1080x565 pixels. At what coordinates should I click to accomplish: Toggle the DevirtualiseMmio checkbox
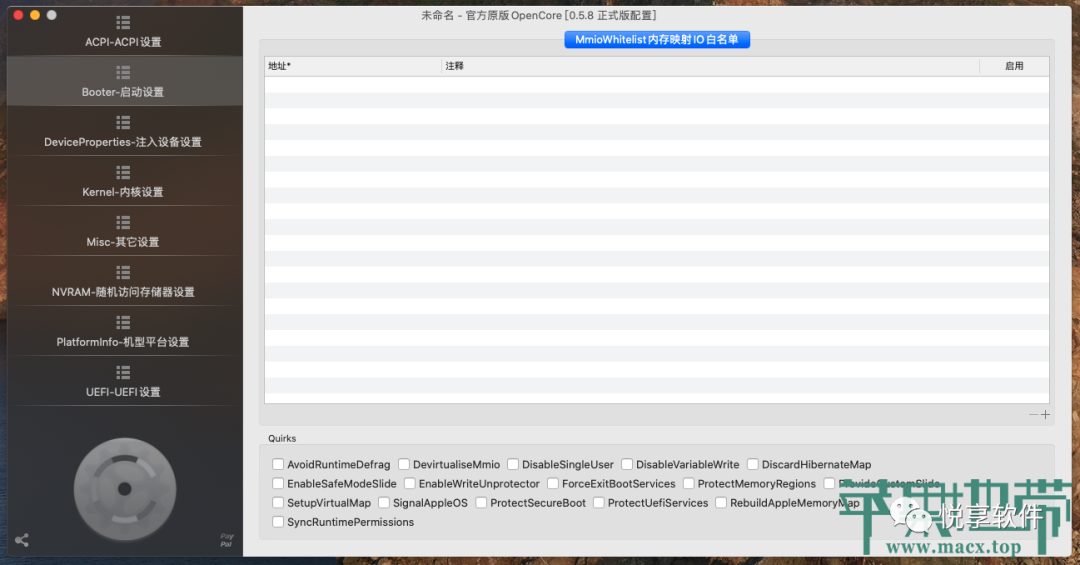tap(404, 464)
